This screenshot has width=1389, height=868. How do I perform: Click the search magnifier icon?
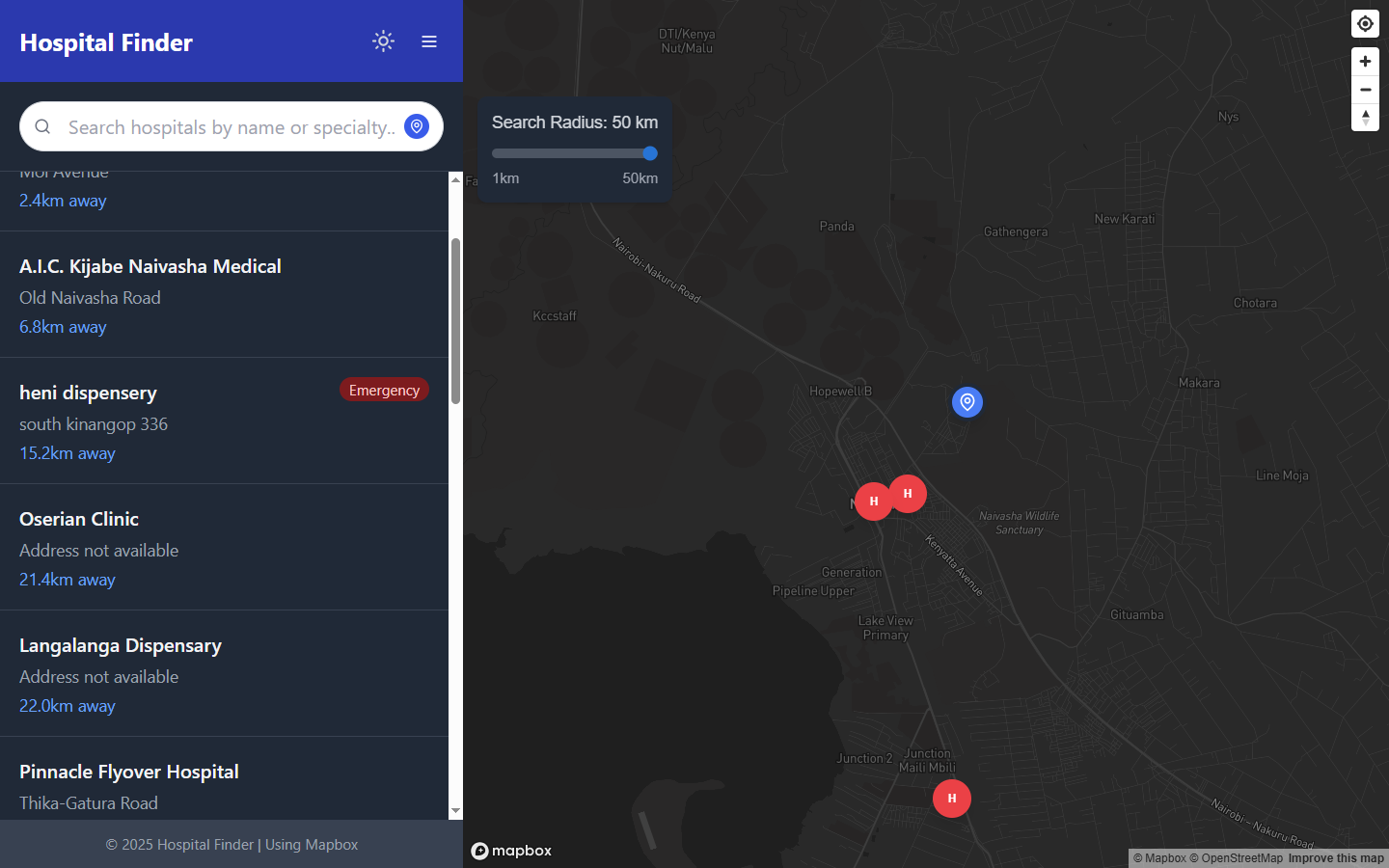click(42, 126)
